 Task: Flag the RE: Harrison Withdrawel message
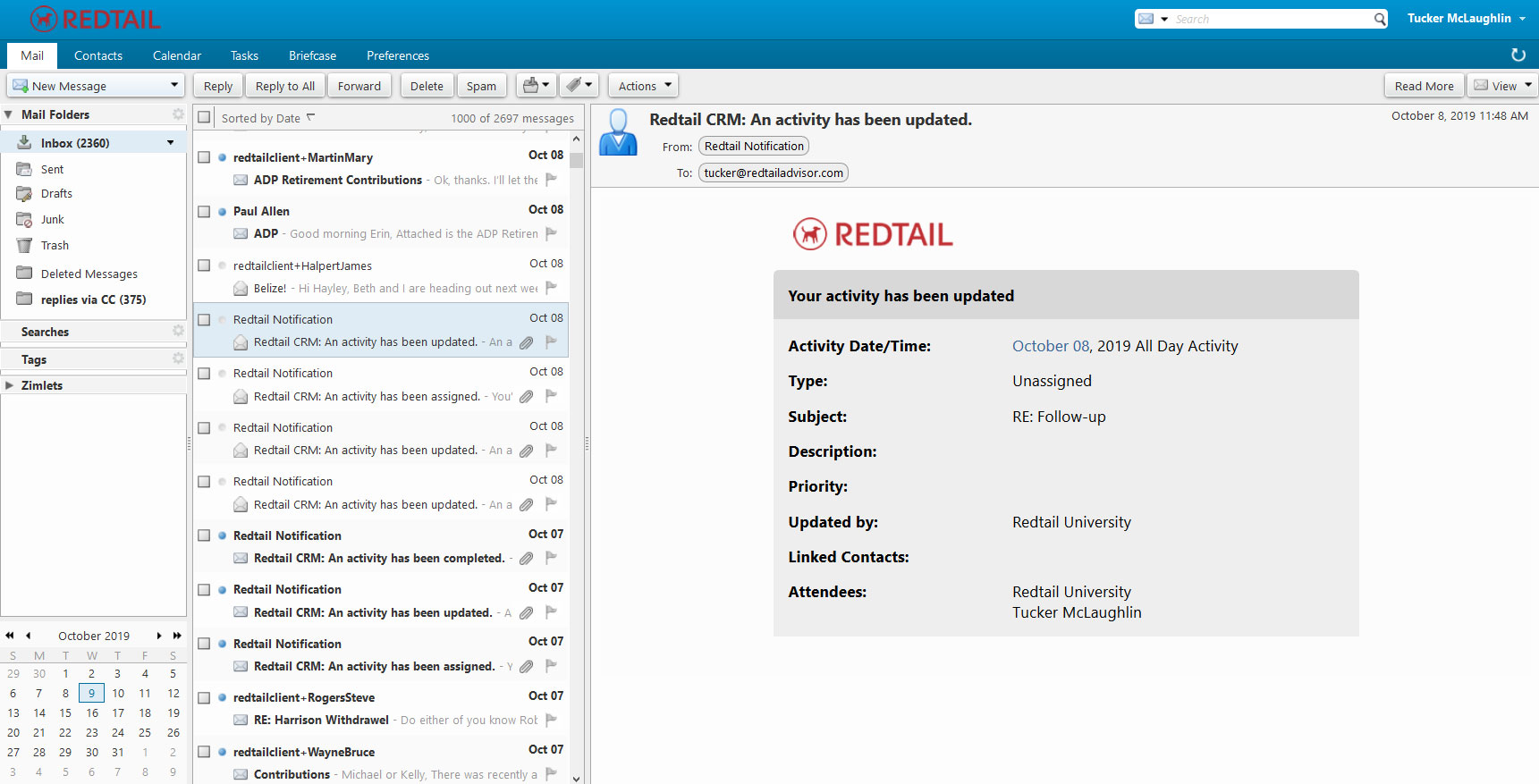click(552, 720)
